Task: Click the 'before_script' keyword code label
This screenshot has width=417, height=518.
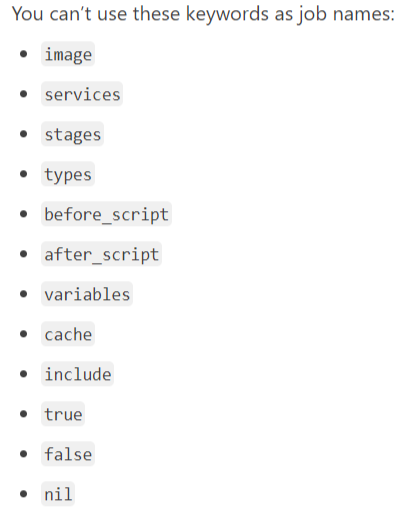Action: [106, 214]
